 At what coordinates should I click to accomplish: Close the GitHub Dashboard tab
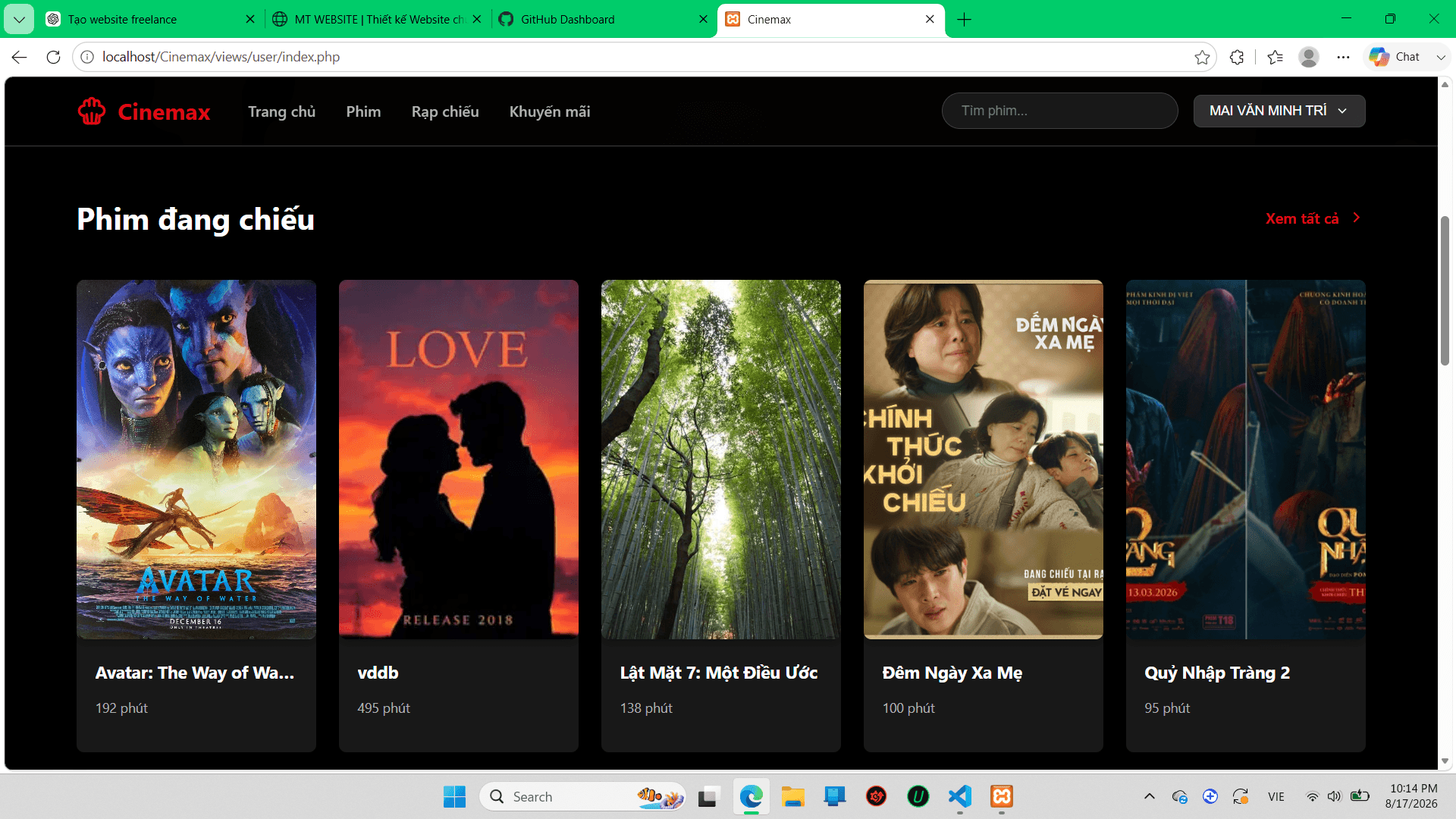click(x=703, y=20)
